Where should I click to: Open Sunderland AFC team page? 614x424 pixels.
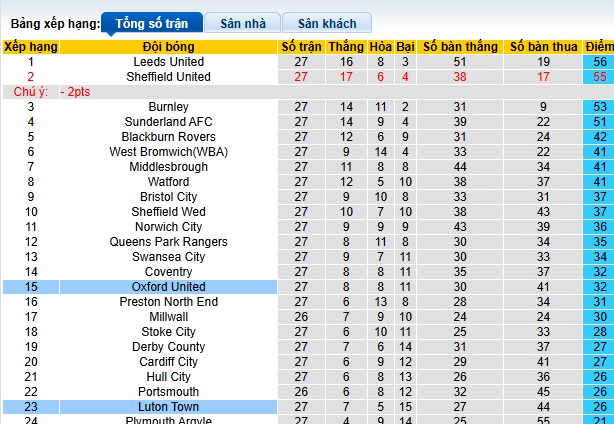tap(168, 122)
